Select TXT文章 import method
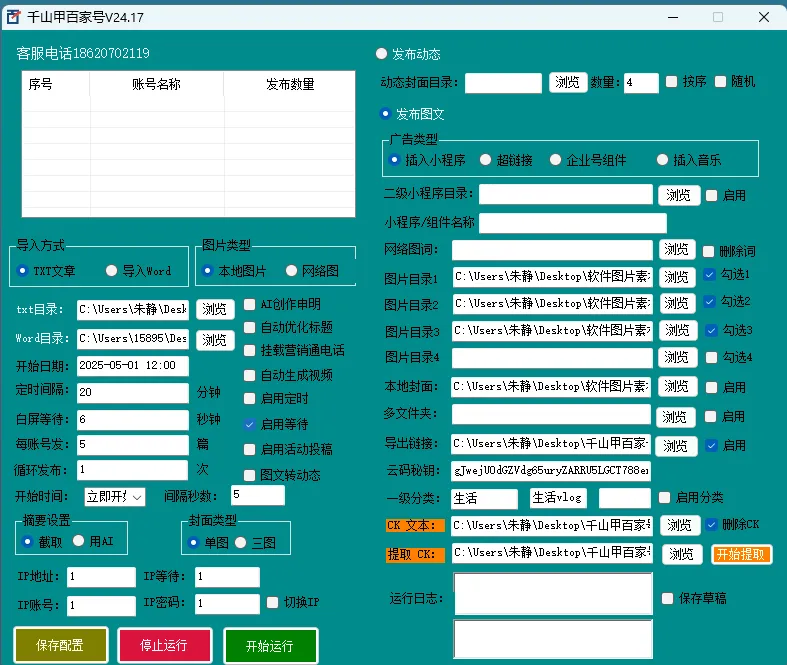 pos(22,271)
